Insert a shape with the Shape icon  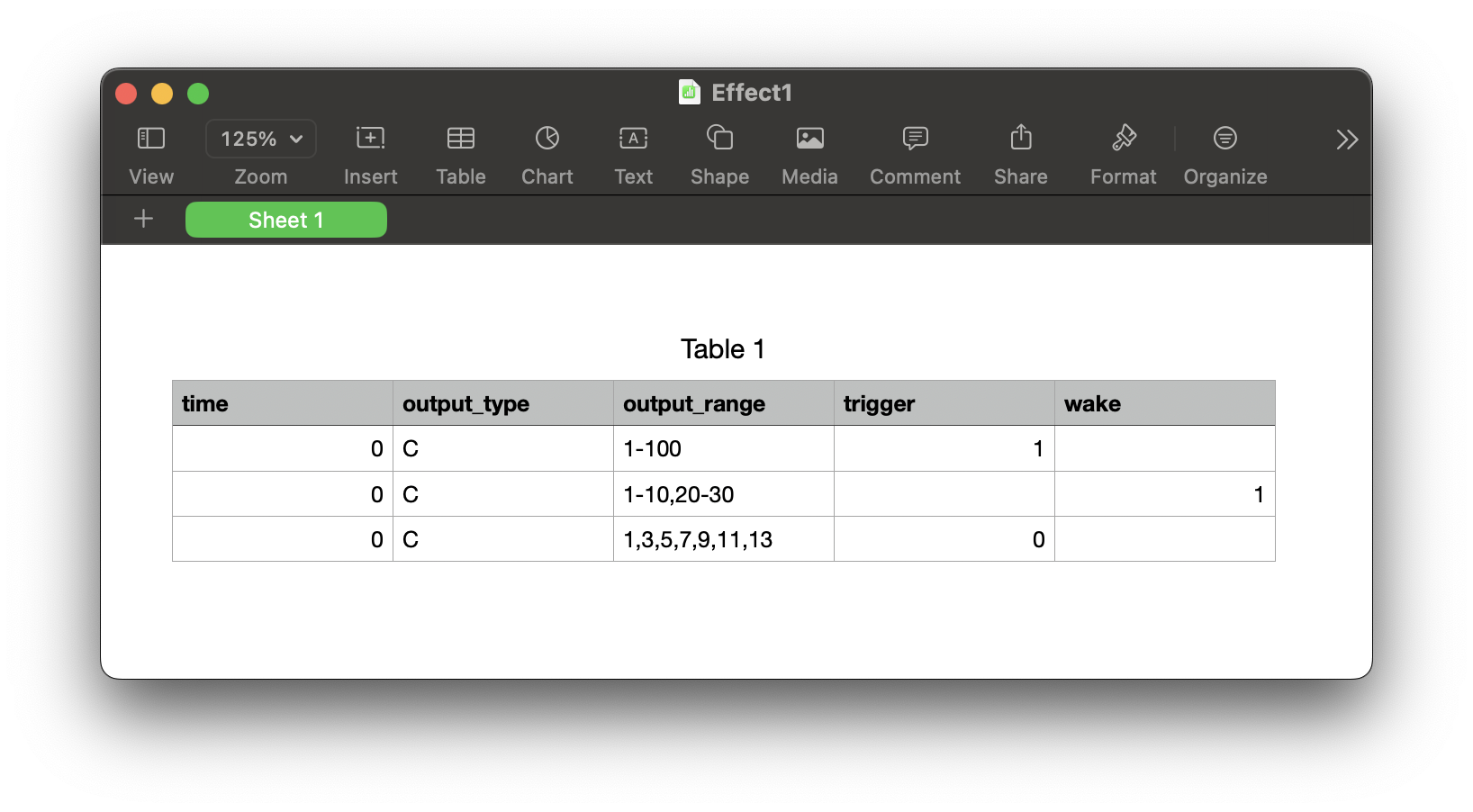click(x=718, y=153)
